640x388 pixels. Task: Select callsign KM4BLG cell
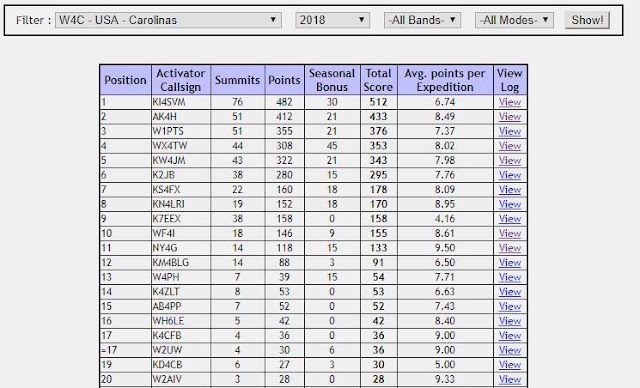181,262
